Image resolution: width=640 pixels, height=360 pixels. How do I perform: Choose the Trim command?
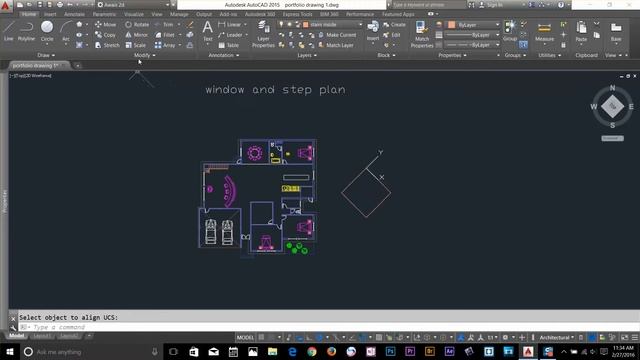pyautogui.click(x=164, y=24)
